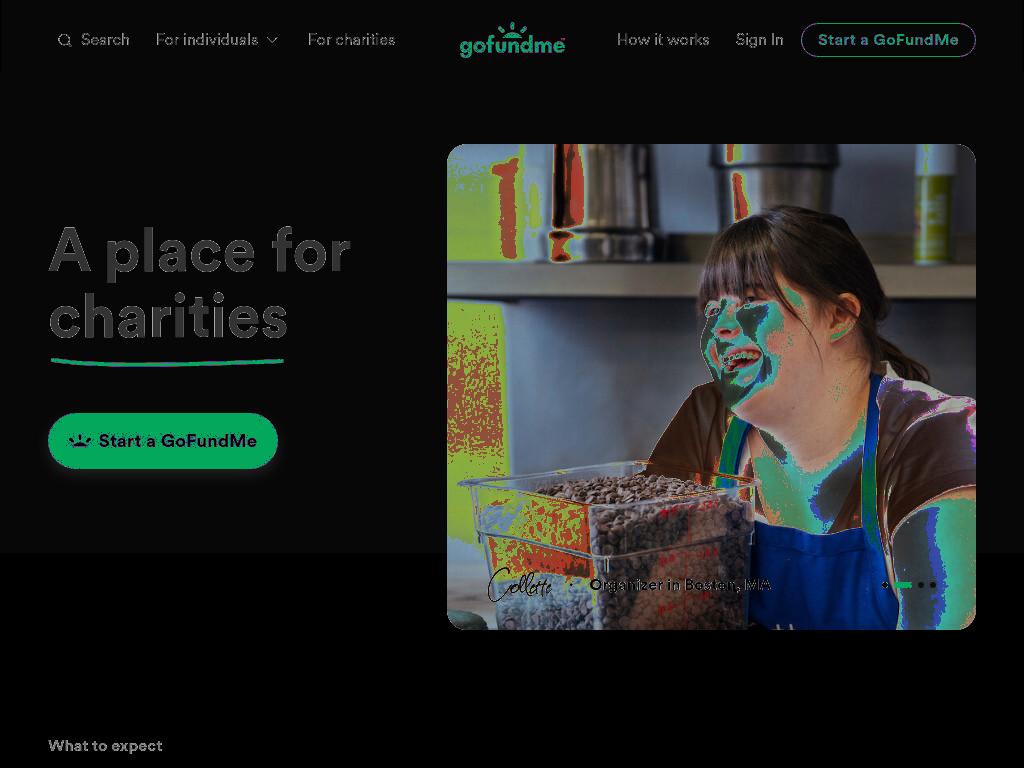Expand the For individuals menu
Screen dimensions: 1024x768
(x=217, y=40)
